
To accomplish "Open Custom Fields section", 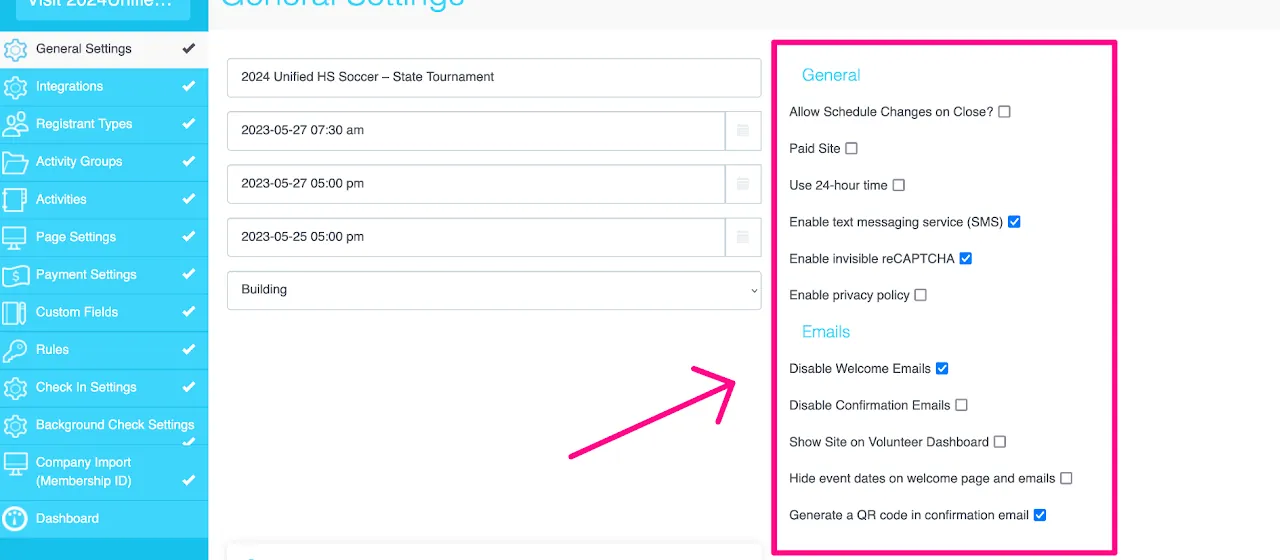I will [104, 312].
